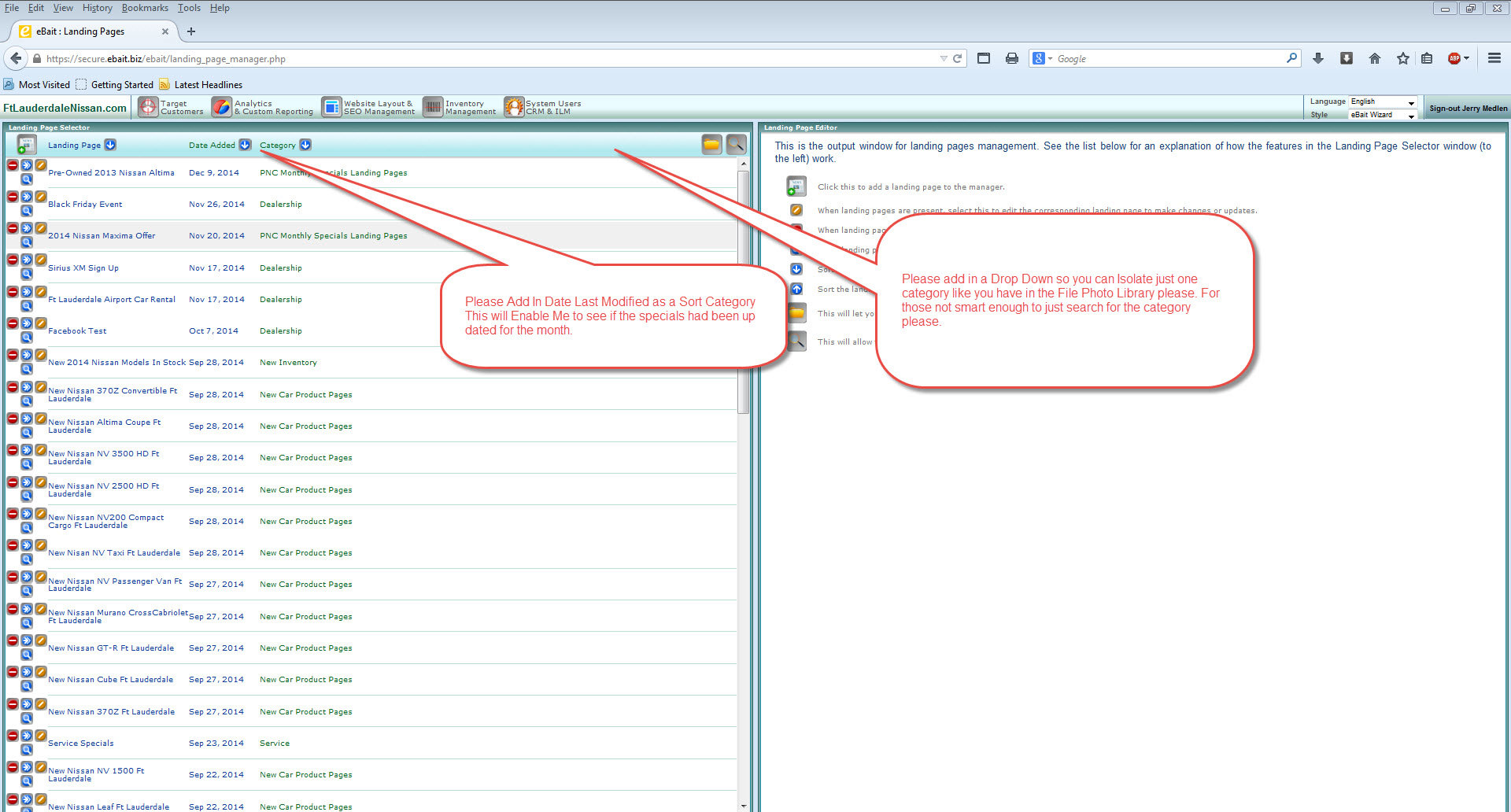This screenshot has height=812, width=1511.
Task: Open the Bookmarks menu
Action: (x=145, y=8)
